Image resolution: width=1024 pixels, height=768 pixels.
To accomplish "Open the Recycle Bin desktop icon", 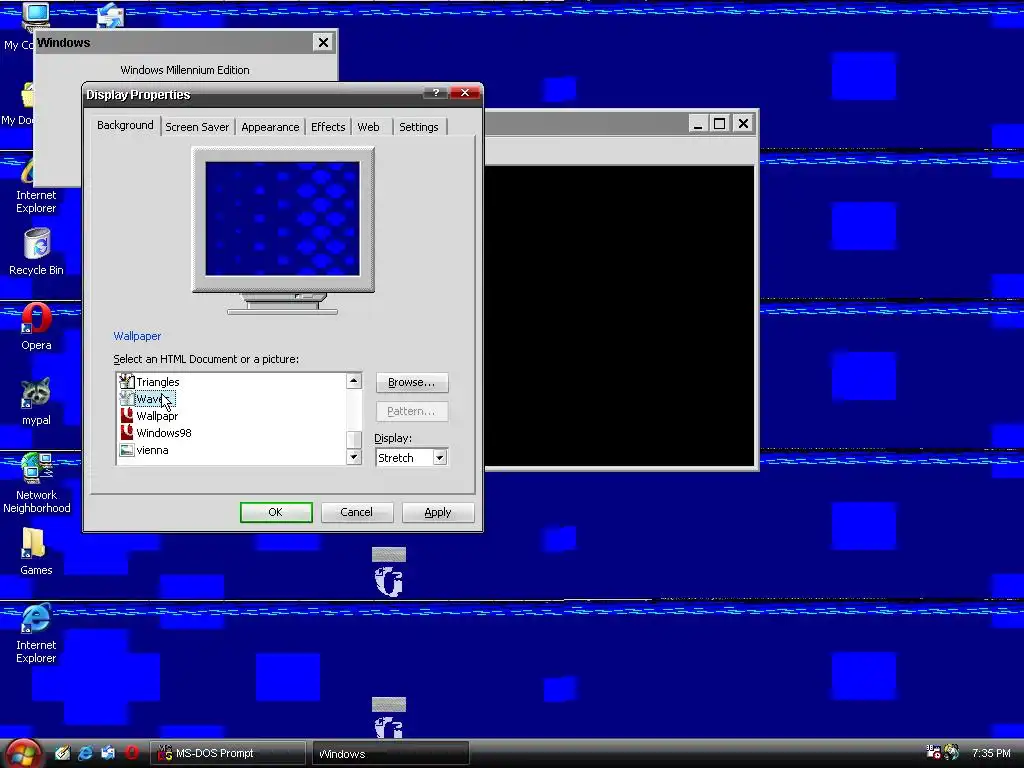I will 37,251.
